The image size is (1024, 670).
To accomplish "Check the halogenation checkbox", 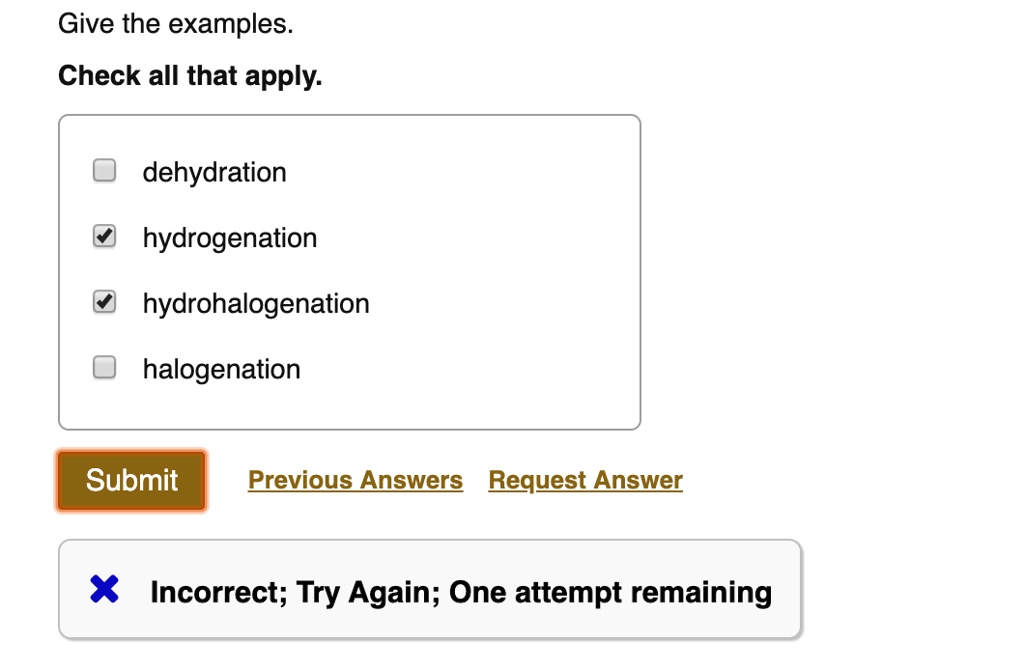I will coord(103,368).
